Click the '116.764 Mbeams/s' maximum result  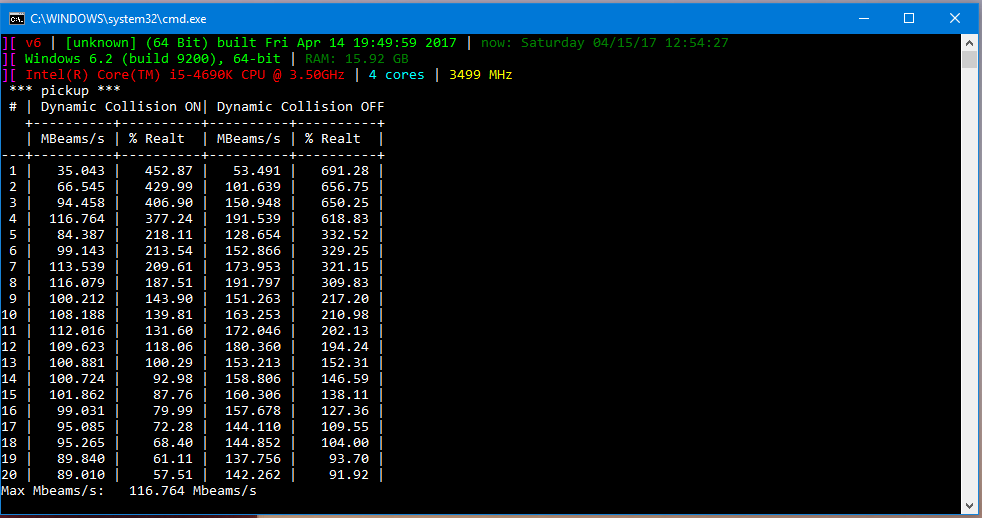click(x=193, y=490)
